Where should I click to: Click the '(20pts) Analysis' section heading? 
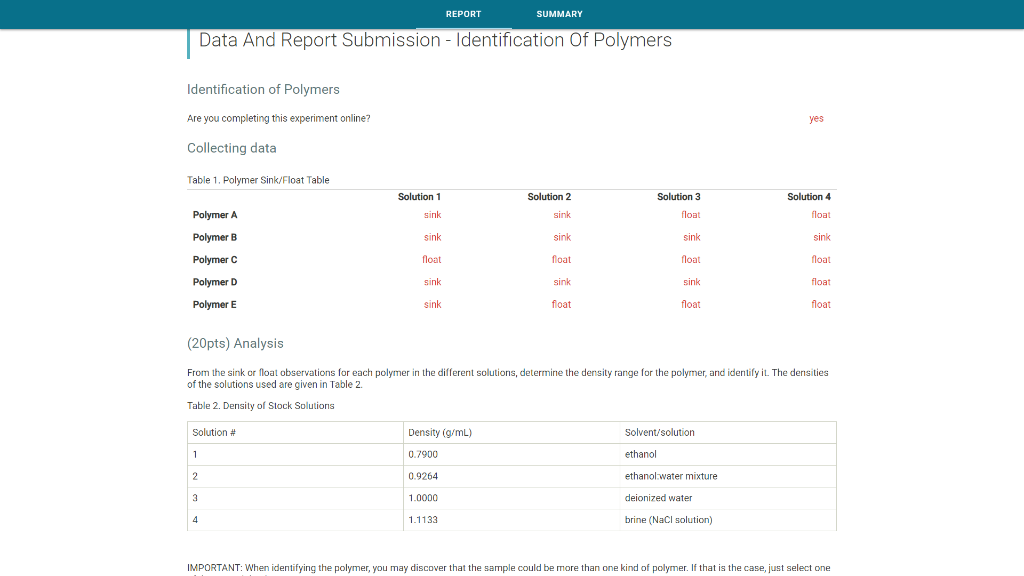click(234, 343)
